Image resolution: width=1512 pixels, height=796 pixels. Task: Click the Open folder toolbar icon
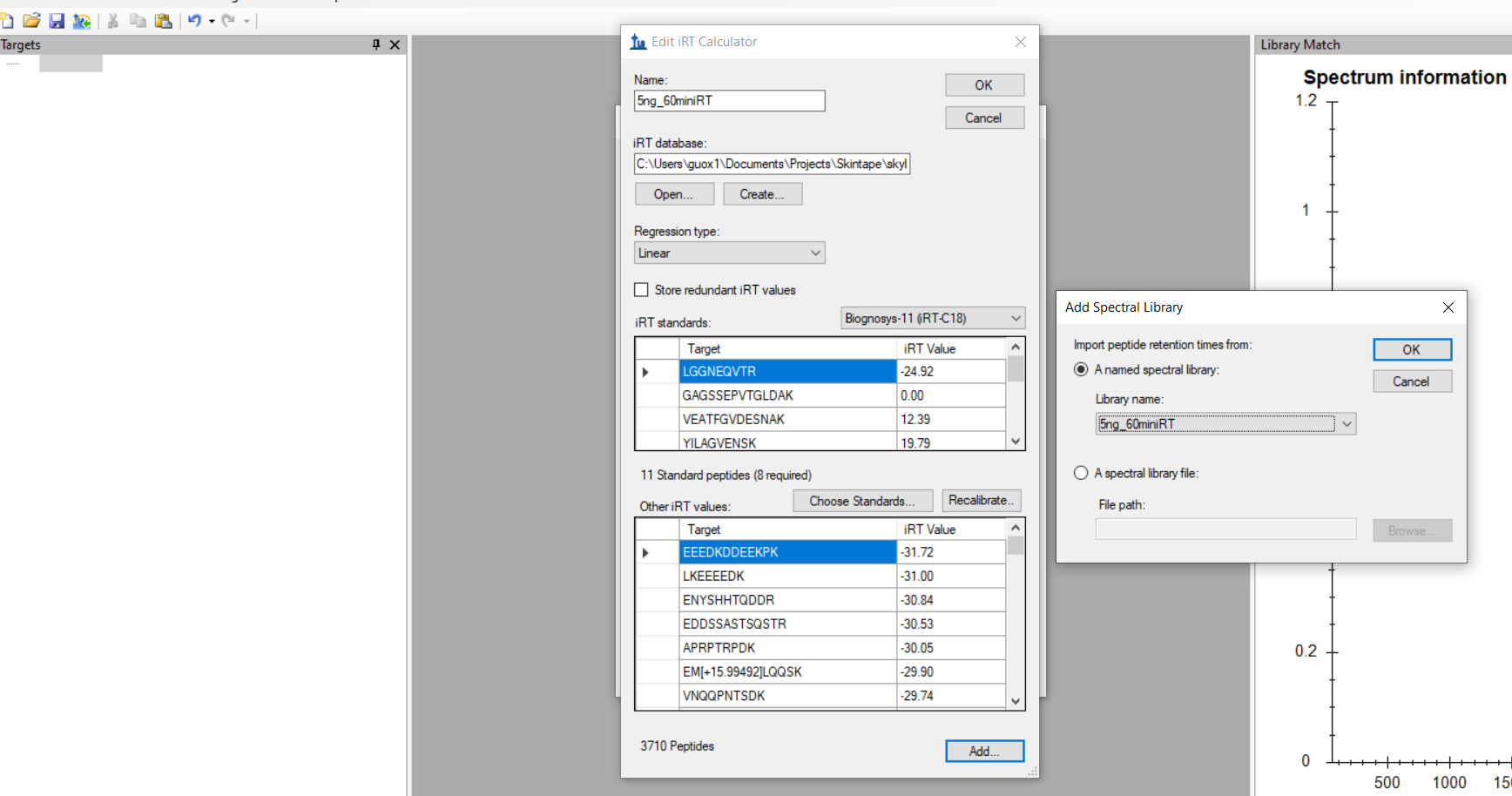pos(31,21)
